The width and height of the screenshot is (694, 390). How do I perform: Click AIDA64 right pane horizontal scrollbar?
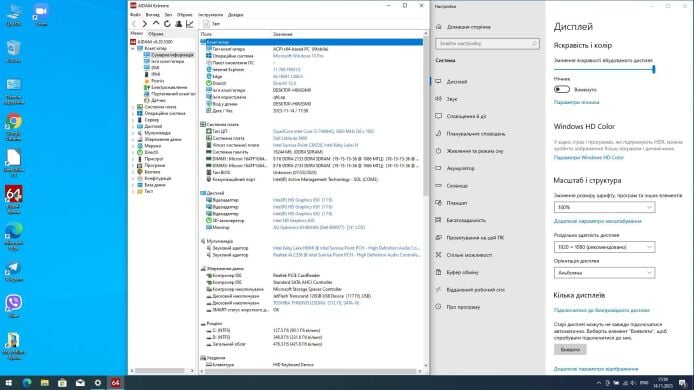pos(311,371)
